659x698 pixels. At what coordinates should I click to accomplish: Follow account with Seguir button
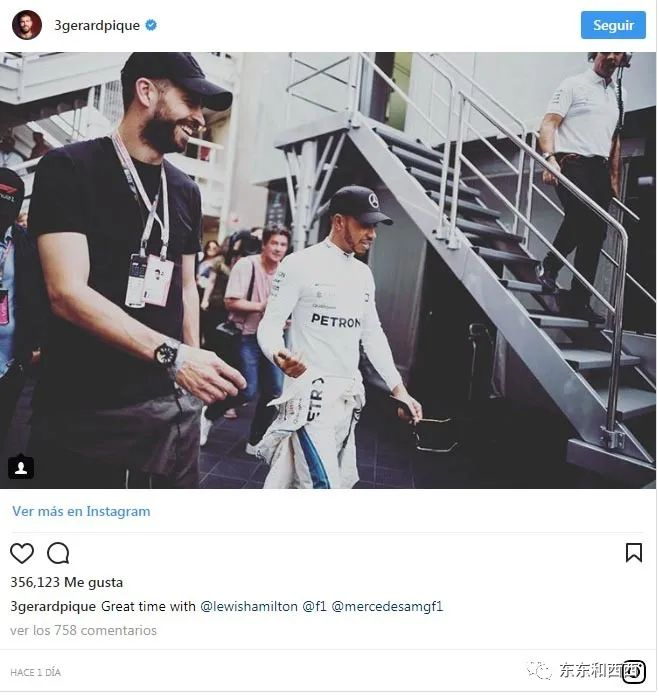point(613,25)
